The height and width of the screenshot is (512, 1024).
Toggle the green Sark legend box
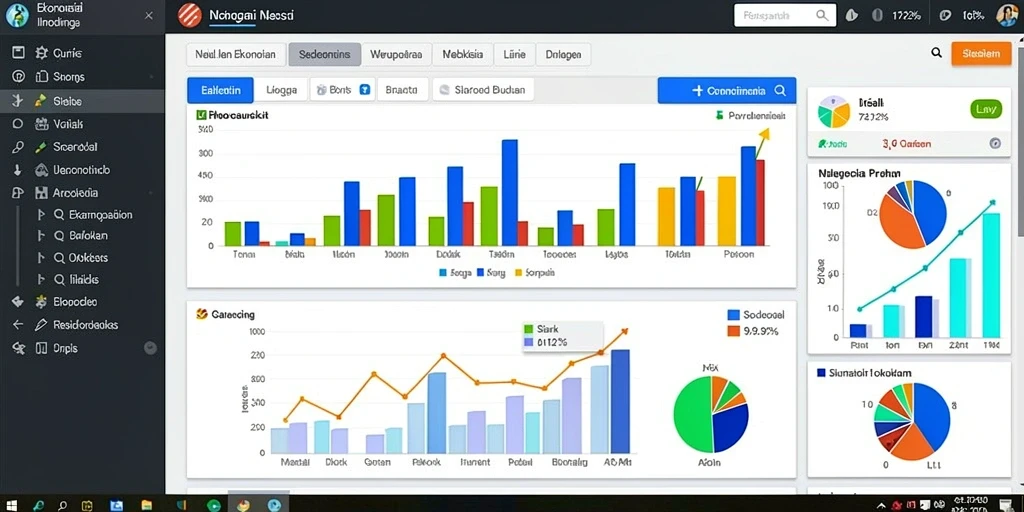click(529, 329)
